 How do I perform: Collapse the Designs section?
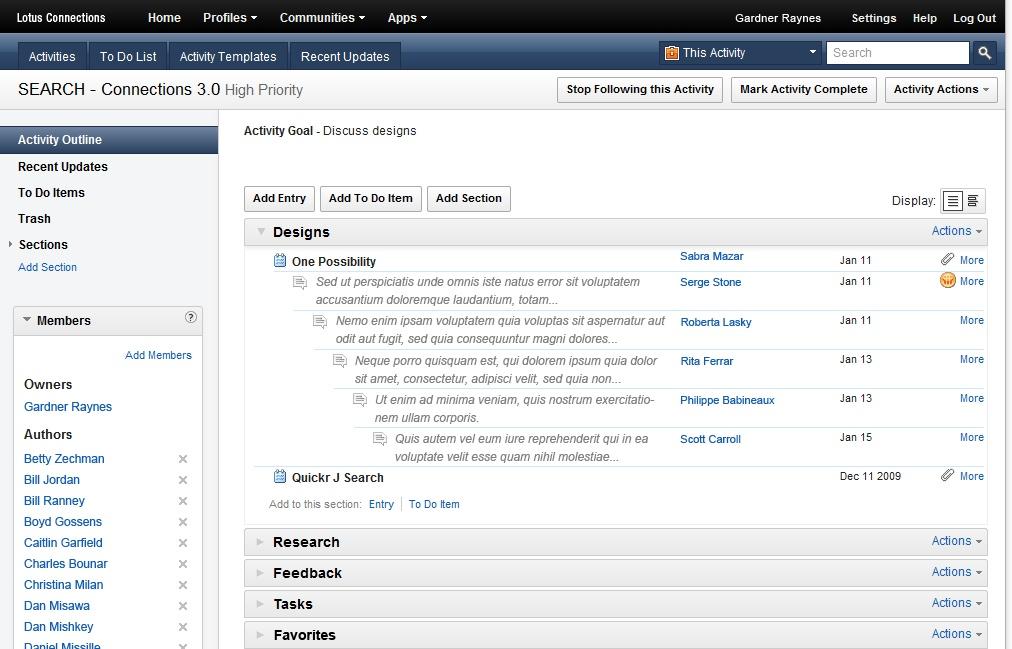[x=261, y=231]
